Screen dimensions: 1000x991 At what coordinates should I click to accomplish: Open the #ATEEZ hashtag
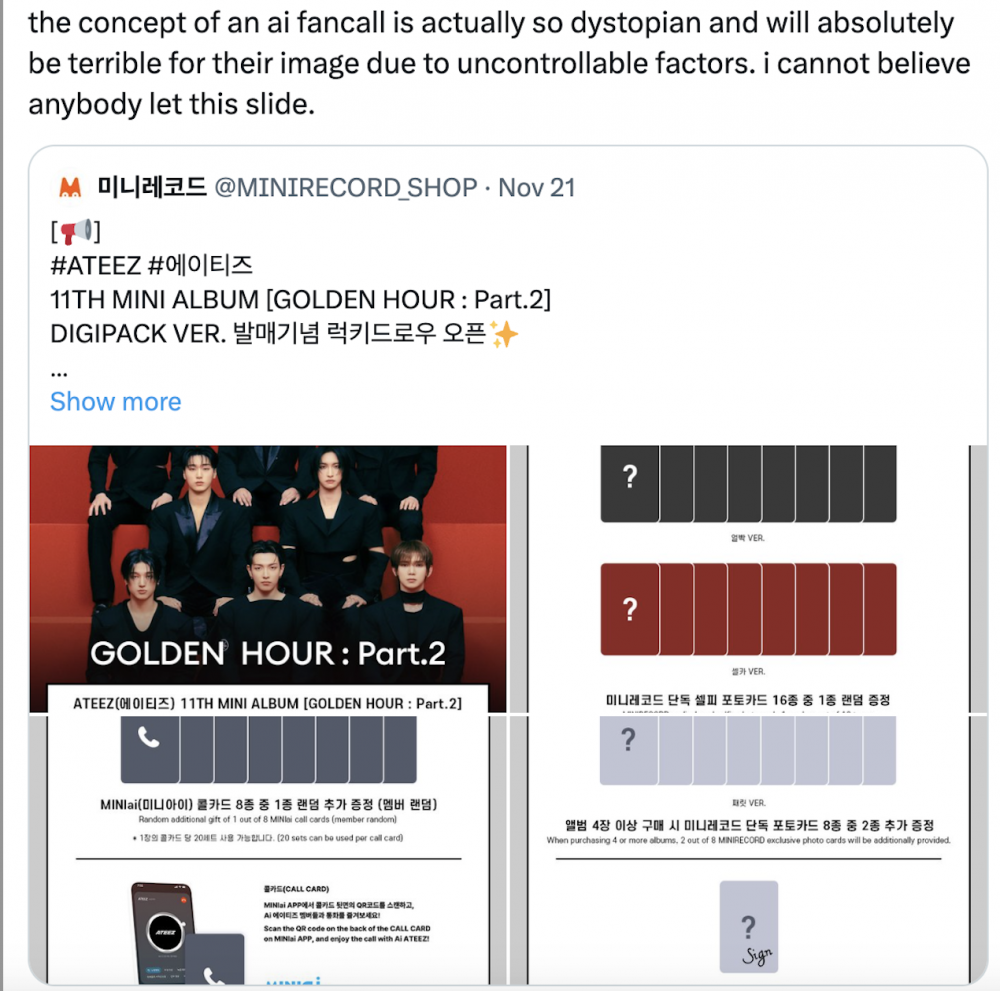point(96,265)
